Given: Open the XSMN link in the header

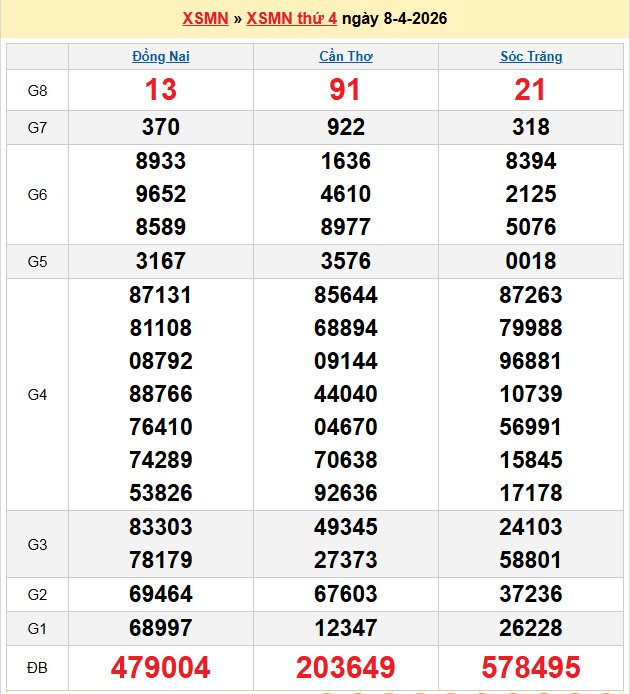Looking at the screenshot, I should click(x=205, y=19).
